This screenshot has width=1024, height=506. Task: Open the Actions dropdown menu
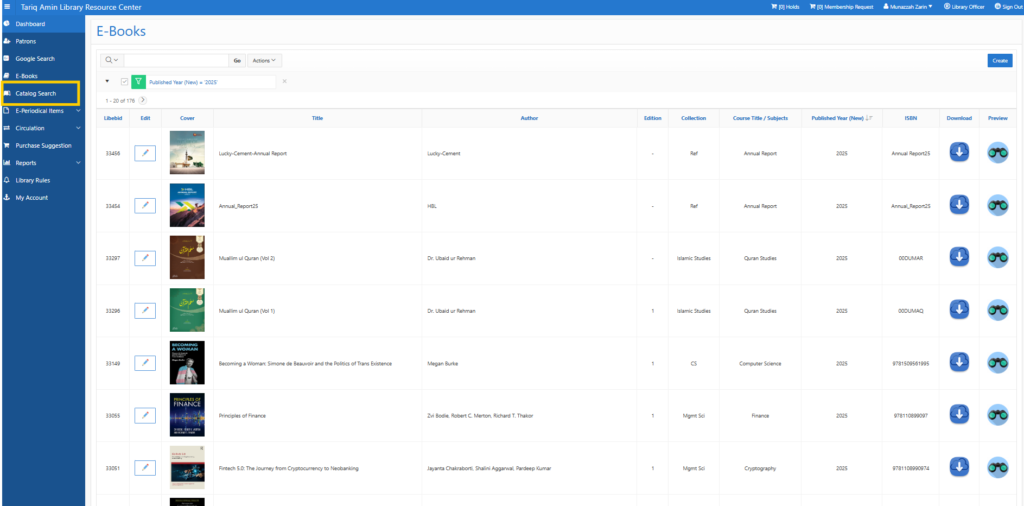pyautogui.click(x=265, y=61)
